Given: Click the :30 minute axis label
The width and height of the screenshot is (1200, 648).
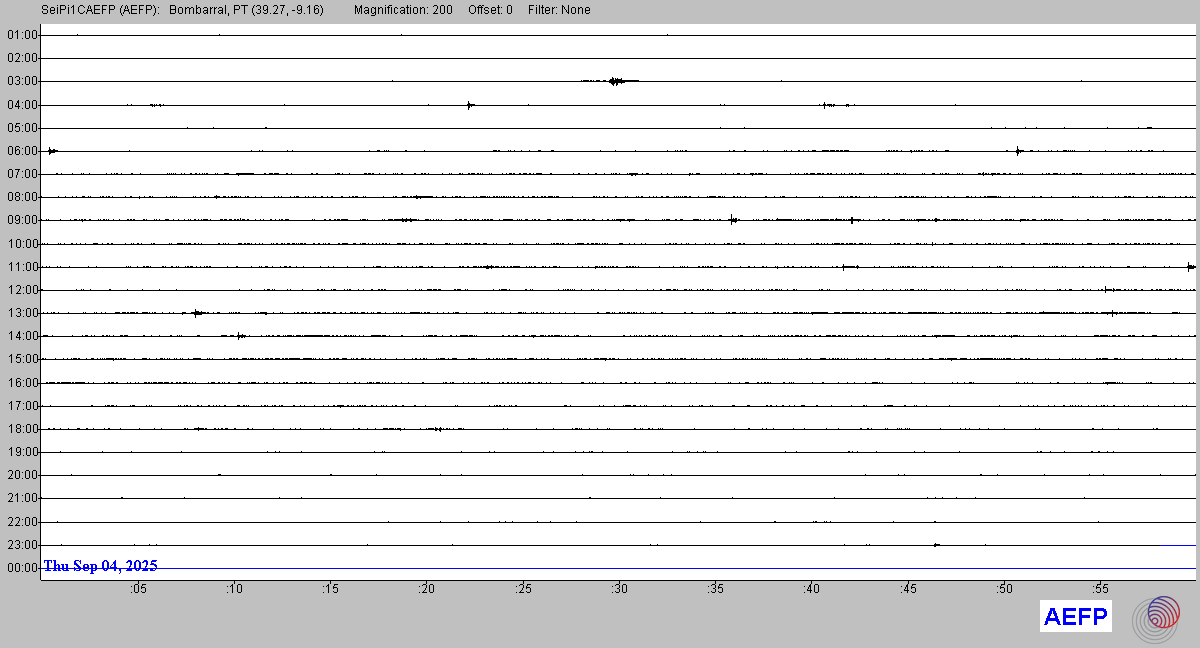Looking at the screenshot, I should click(619, 589).
